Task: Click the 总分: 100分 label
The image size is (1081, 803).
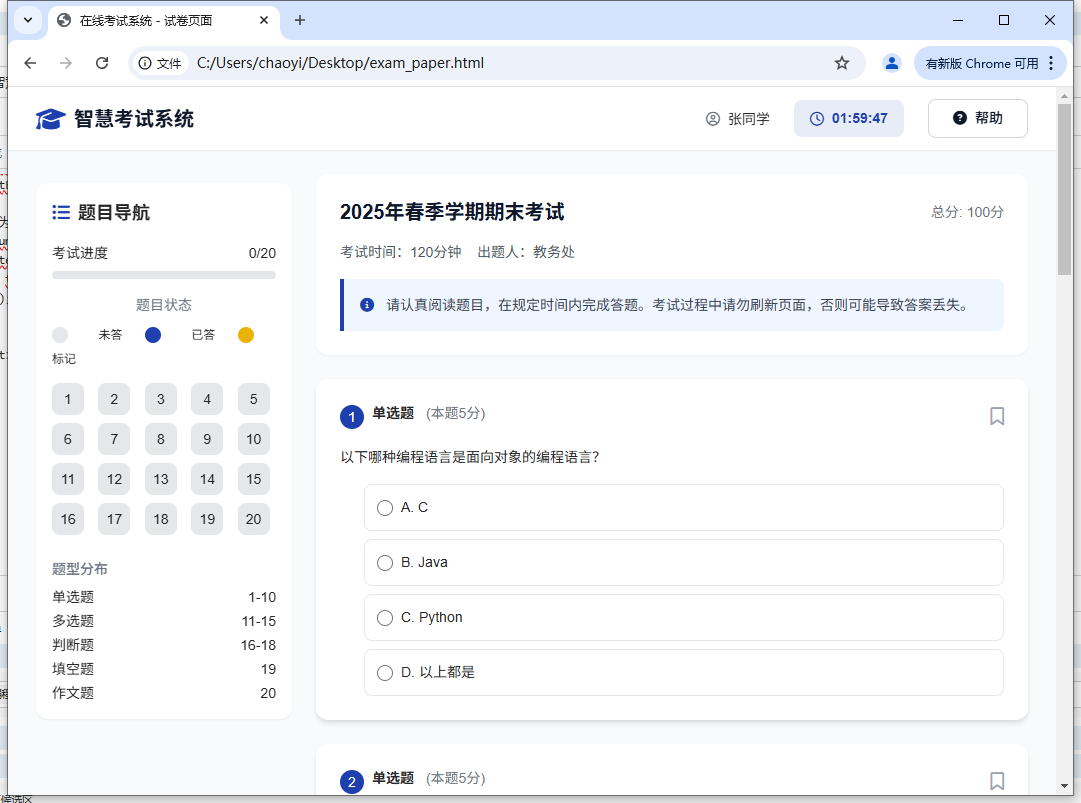Action: [x=967, y=212]
